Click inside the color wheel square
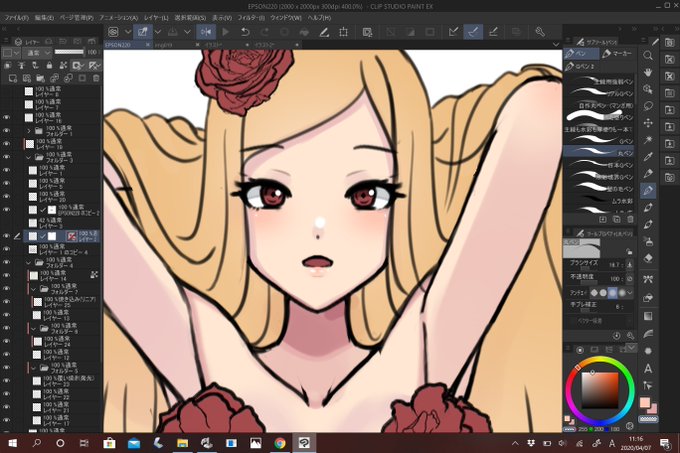 click(600, 390)
